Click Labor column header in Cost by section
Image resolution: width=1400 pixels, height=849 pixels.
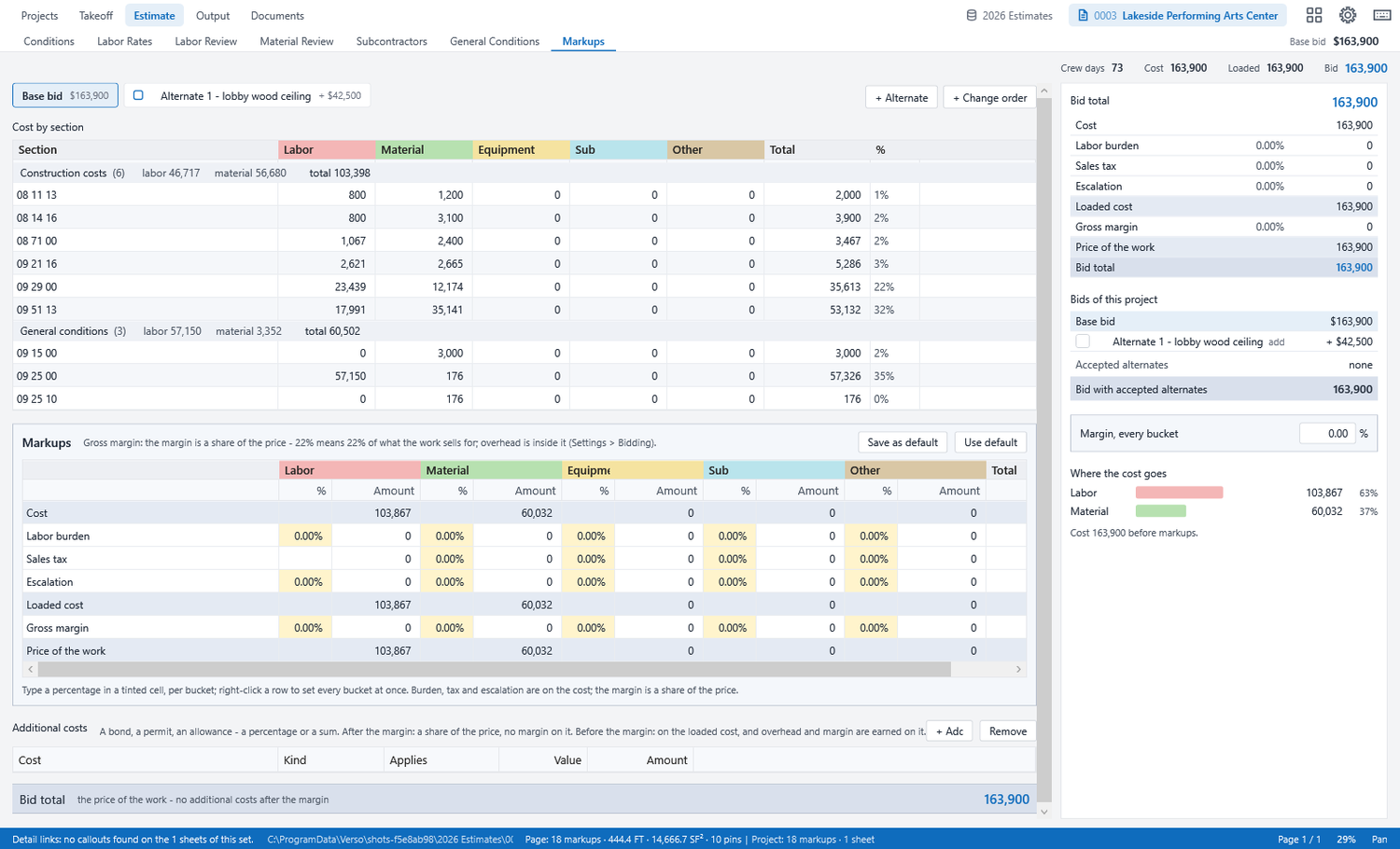(x=327, y=149)
